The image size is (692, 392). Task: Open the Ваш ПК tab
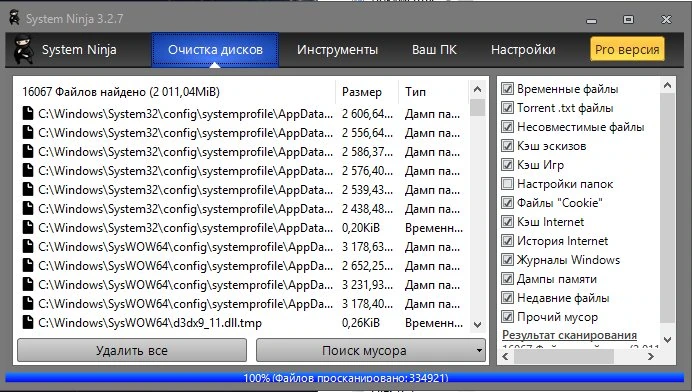[x=434, y=49]
